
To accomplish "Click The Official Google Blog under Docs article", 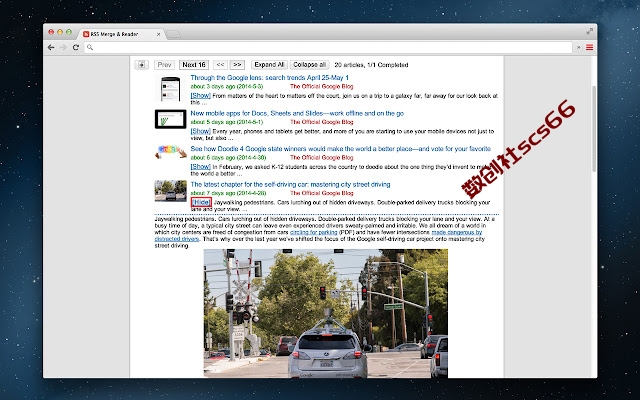I will point(322,122).
